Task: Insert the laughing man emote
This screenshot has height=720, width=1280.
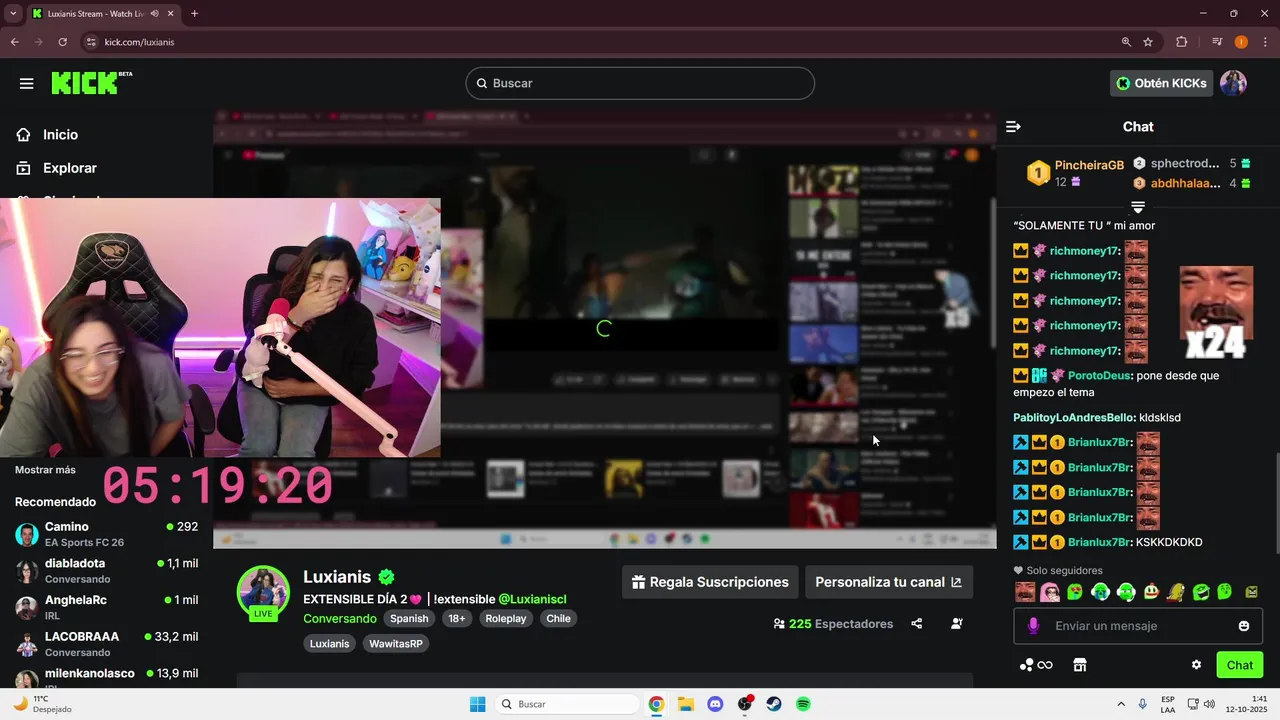Action: click(1025, 592)
